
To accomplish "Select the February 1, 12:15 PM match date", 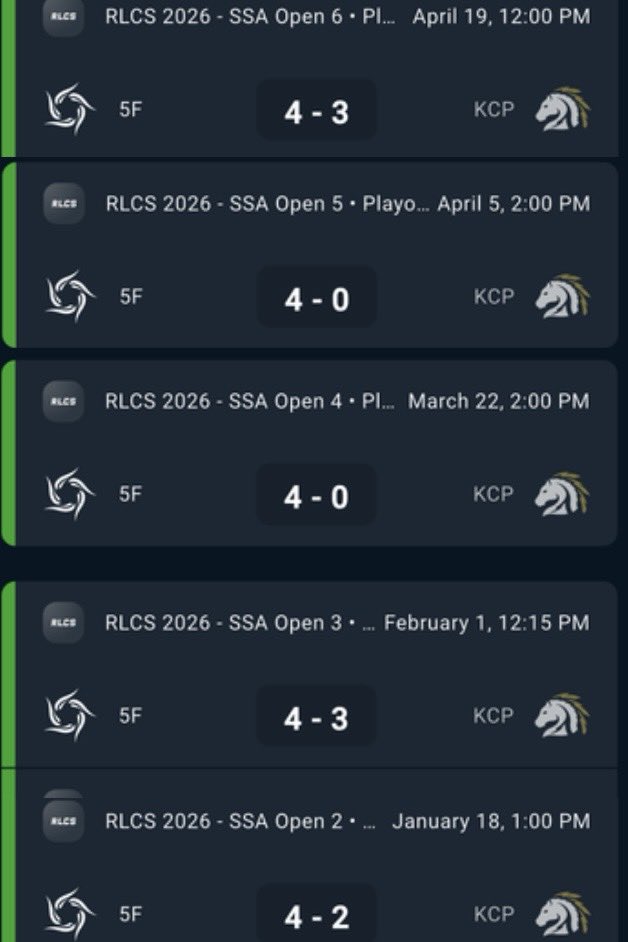I will point(487,622).
